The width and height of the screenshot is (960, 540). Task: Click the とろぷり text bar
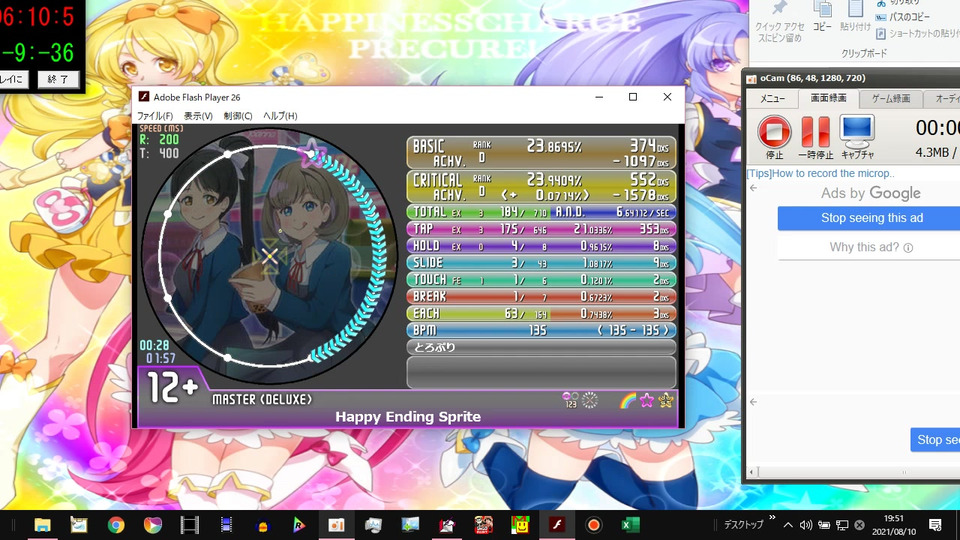pyautogui.click(x=541, y=347)
